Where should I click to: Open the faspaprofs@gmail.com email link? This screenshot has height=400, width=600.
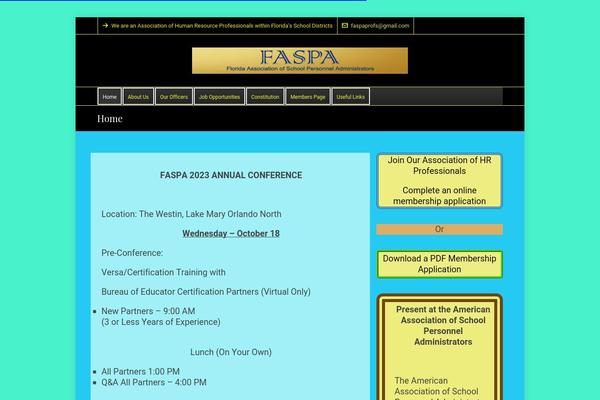(x=380, y=26)
